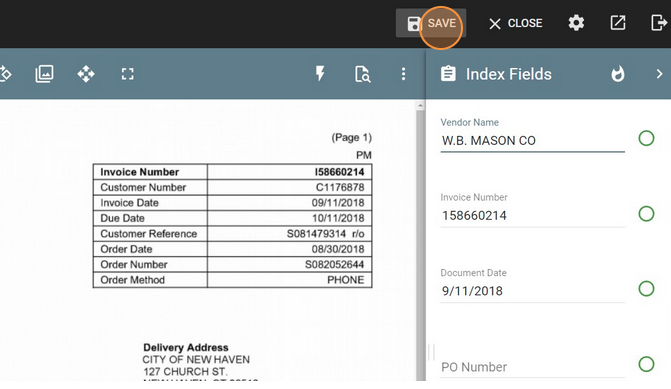Click the document viewer vertical scrollbar
Image resolution: width=671 pixels, height=389 pixels.
pyautogui.click(x=420, y=241)
